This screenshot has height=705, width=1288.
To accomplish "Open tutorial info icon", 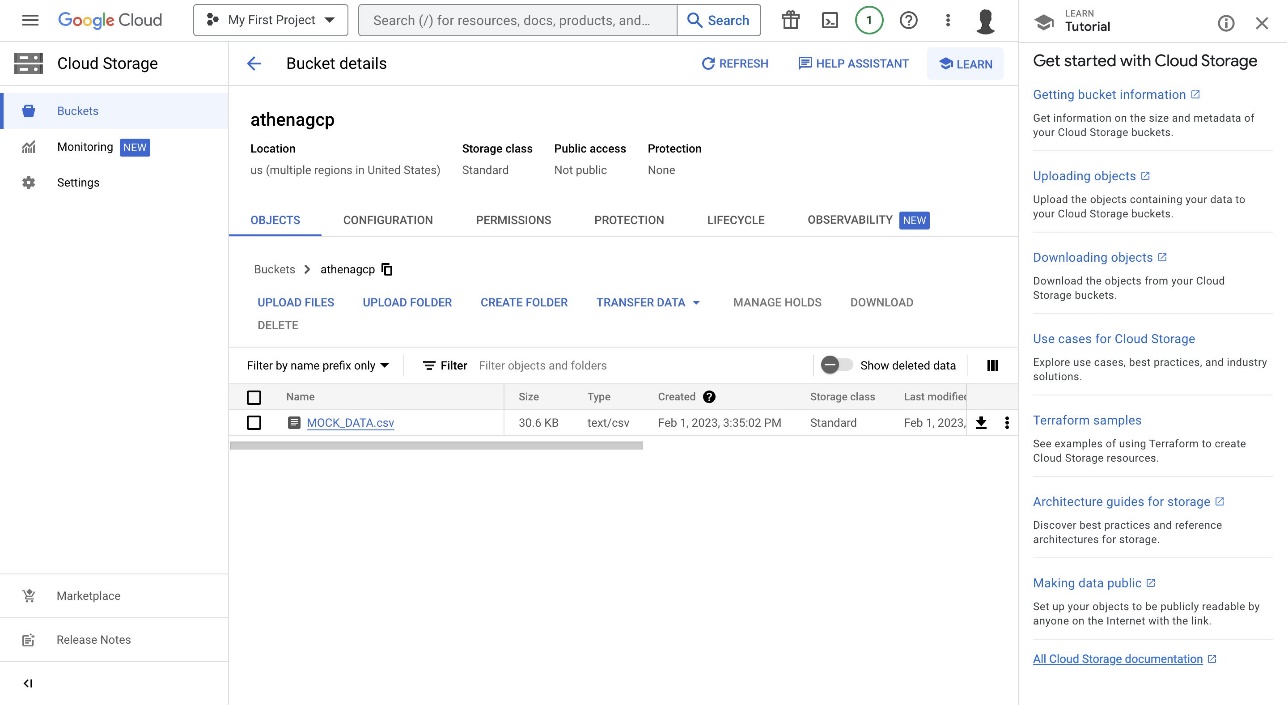I will (1226, 24).
